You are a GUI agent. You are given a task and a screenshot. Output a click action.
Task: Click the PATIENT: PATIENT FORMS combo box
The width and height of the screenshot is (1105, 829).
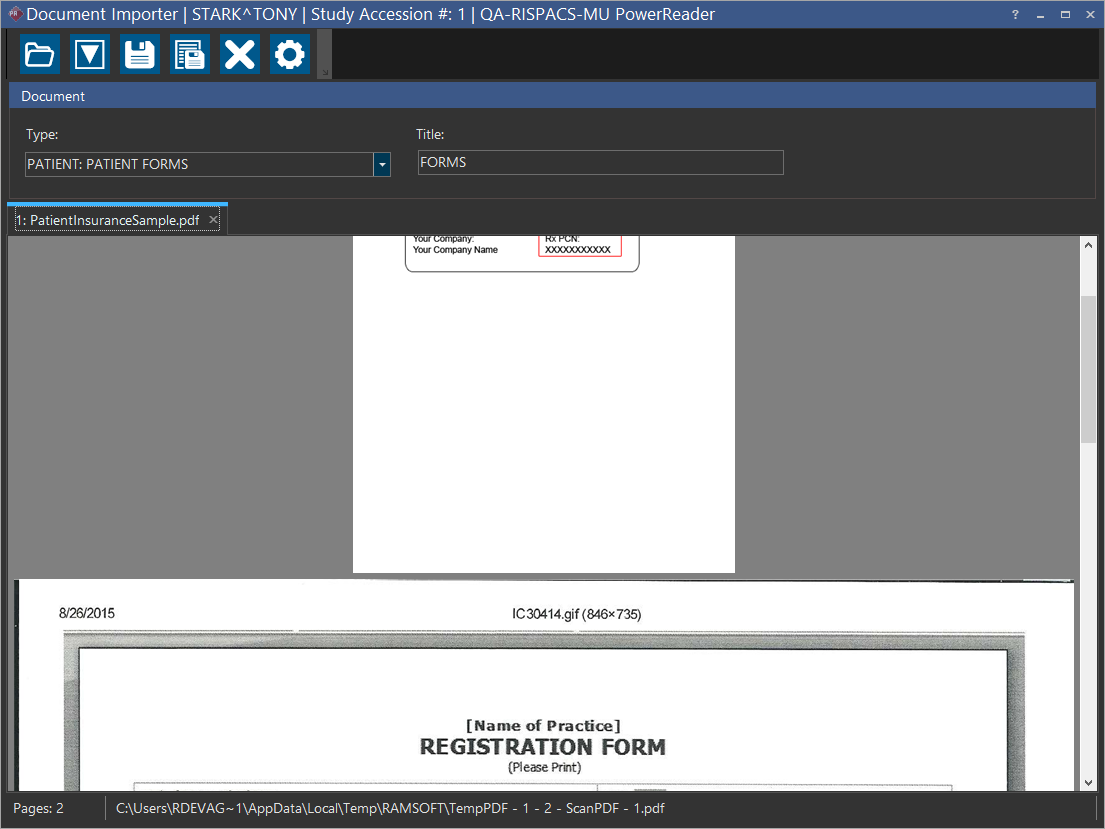coord(198,164)
